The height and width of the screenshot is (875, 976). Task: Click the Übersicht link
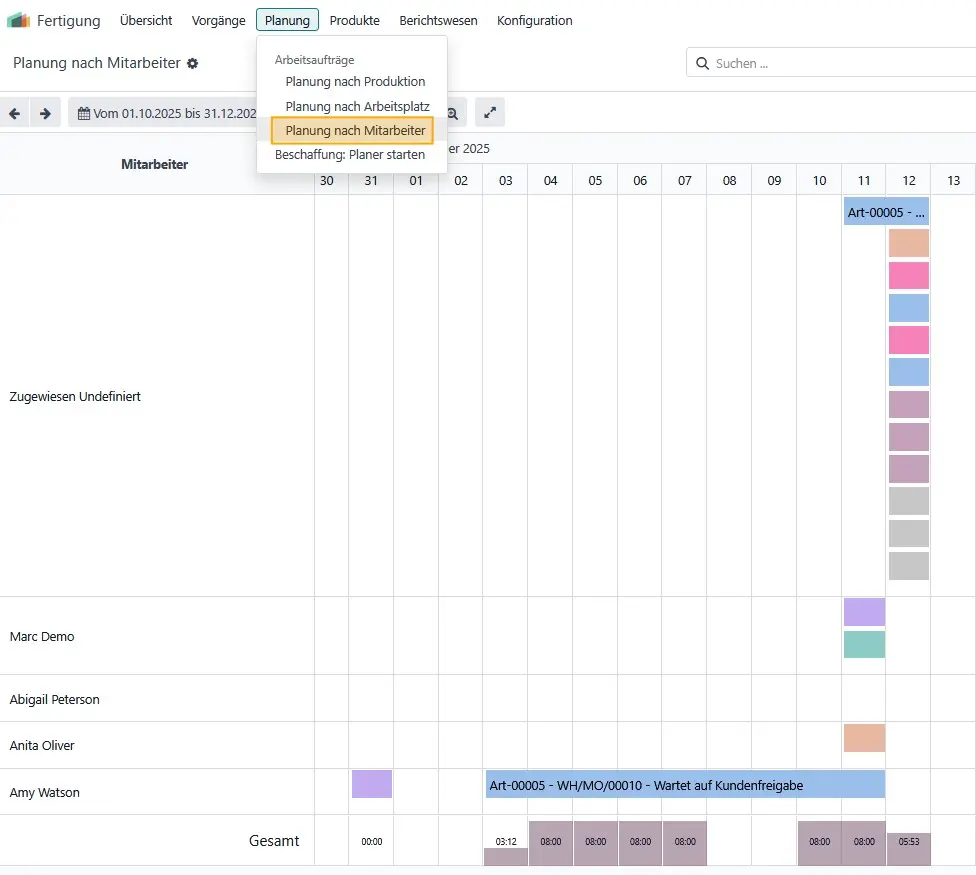[x=146, y=20]
